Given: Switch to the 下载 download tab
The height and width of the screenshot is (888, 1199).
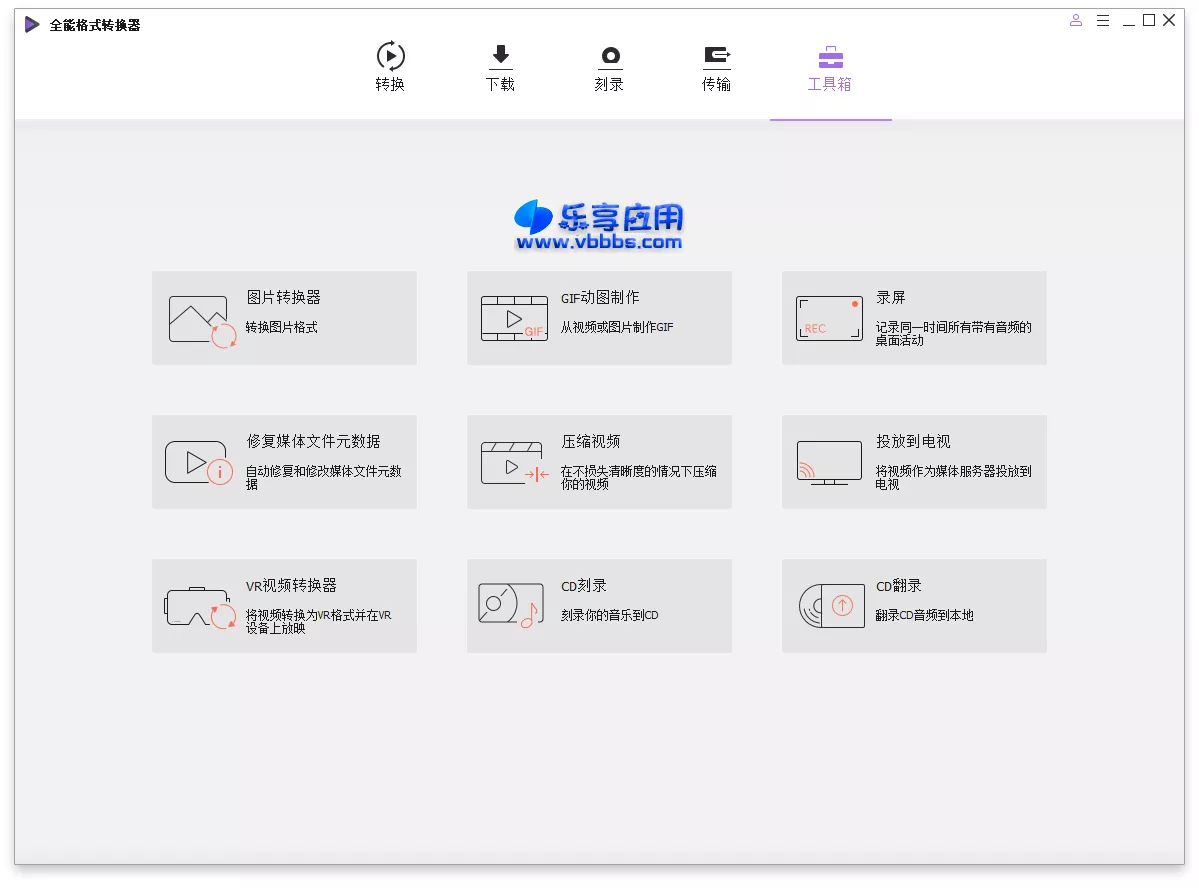Looking at the screenshot, I should click(500, 66).
